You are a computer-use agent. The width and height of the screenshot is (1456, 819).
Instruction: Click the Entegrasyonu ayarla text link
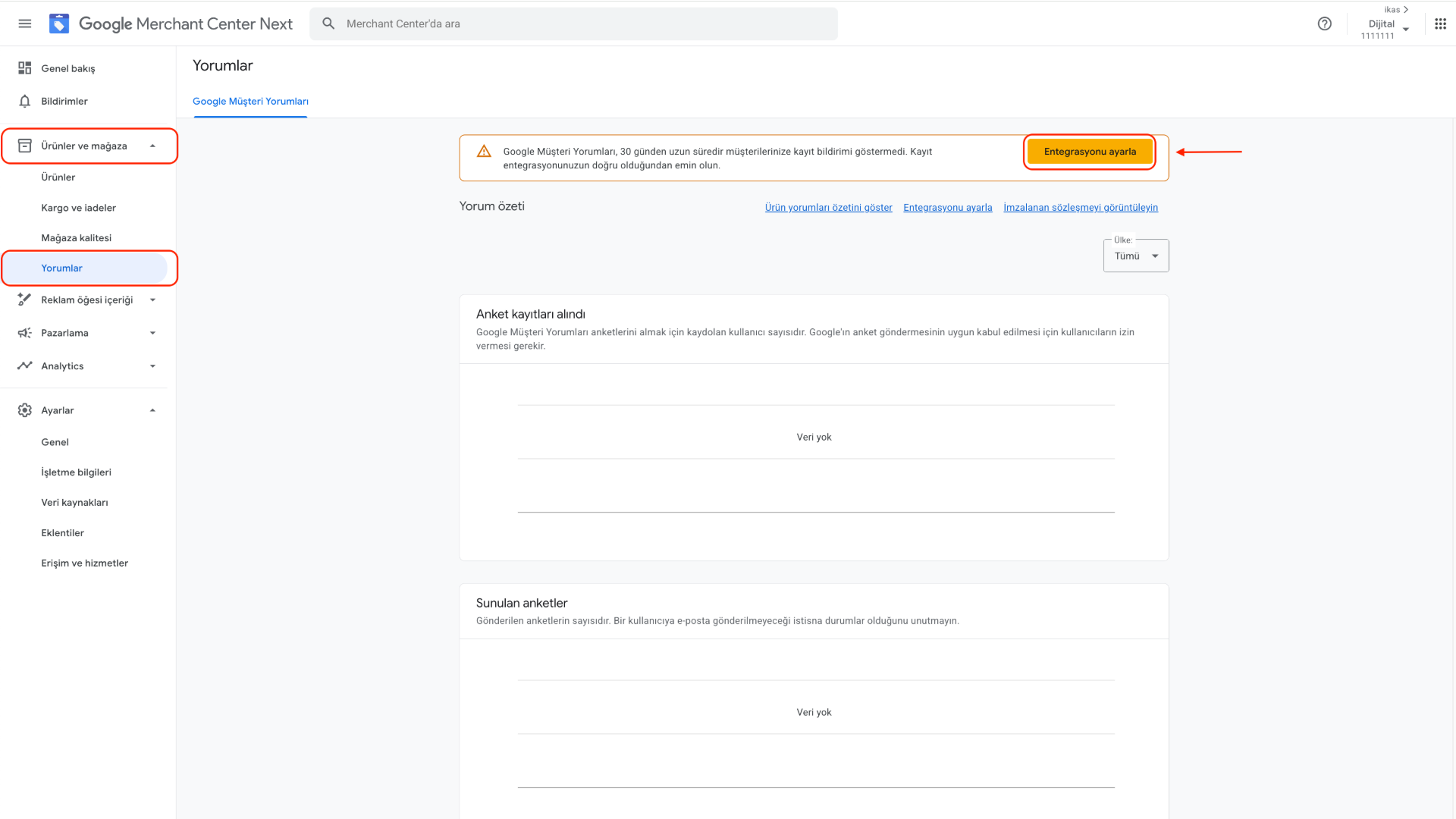[x=948, y=207]
